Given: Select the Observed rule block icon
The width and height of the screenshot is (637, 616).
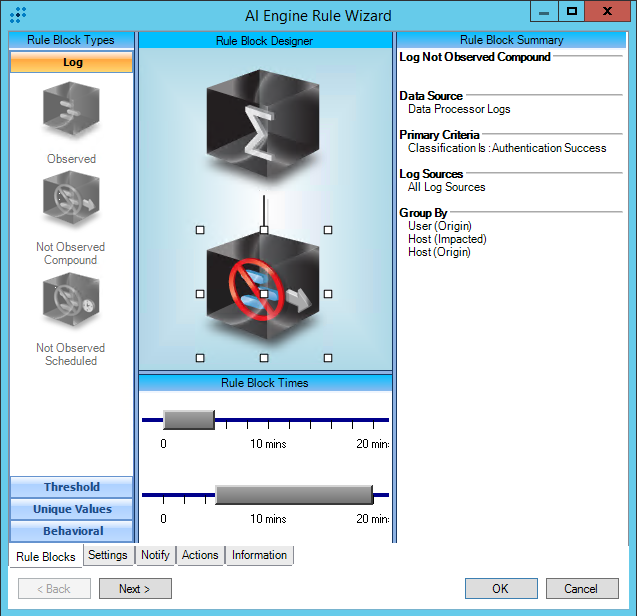Looking at the screenshot, I should pos(71,111).
